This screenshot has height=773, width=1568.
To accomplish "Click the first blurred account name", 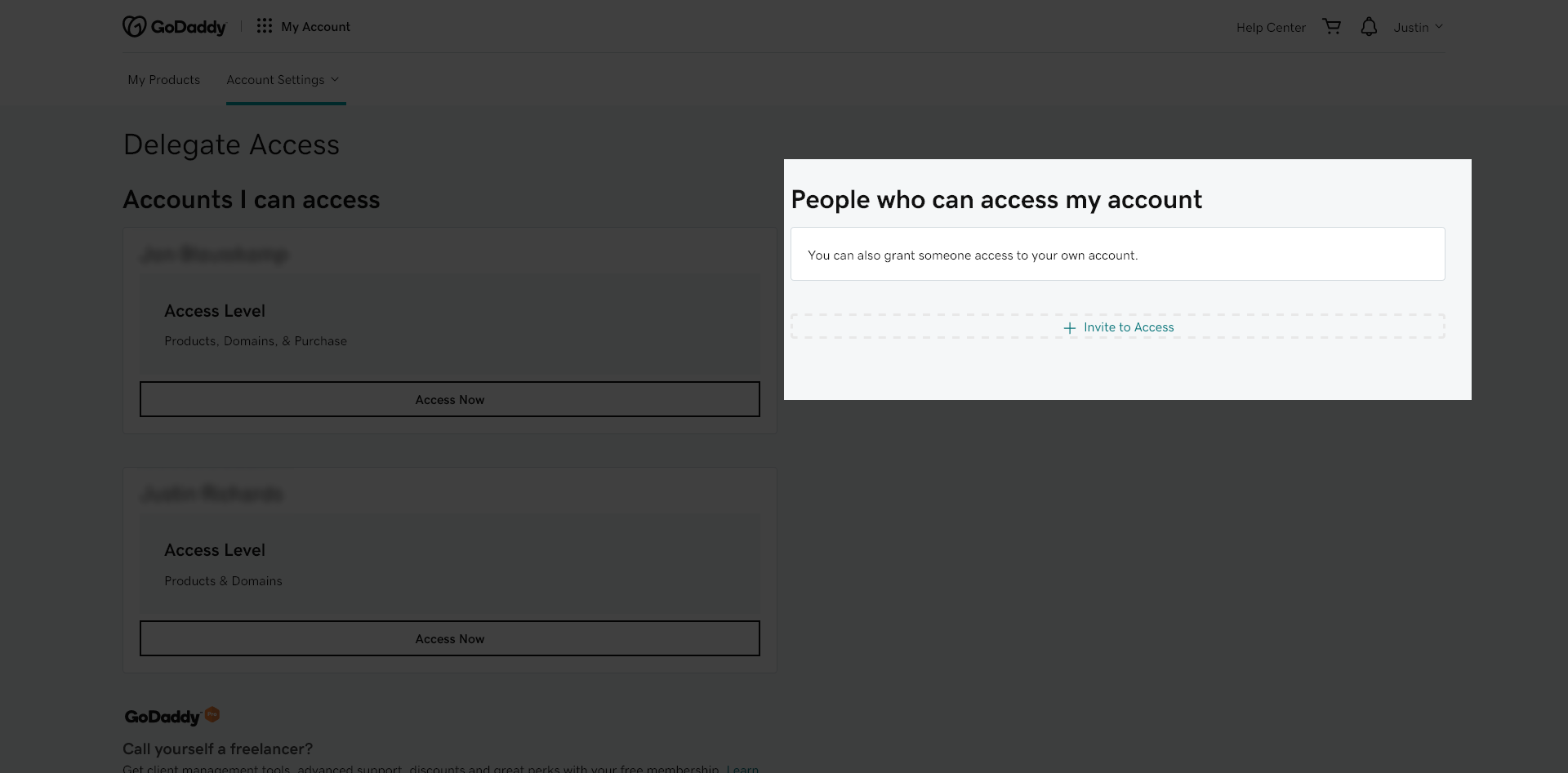I will pyautogui.click(x=214, y=255).
